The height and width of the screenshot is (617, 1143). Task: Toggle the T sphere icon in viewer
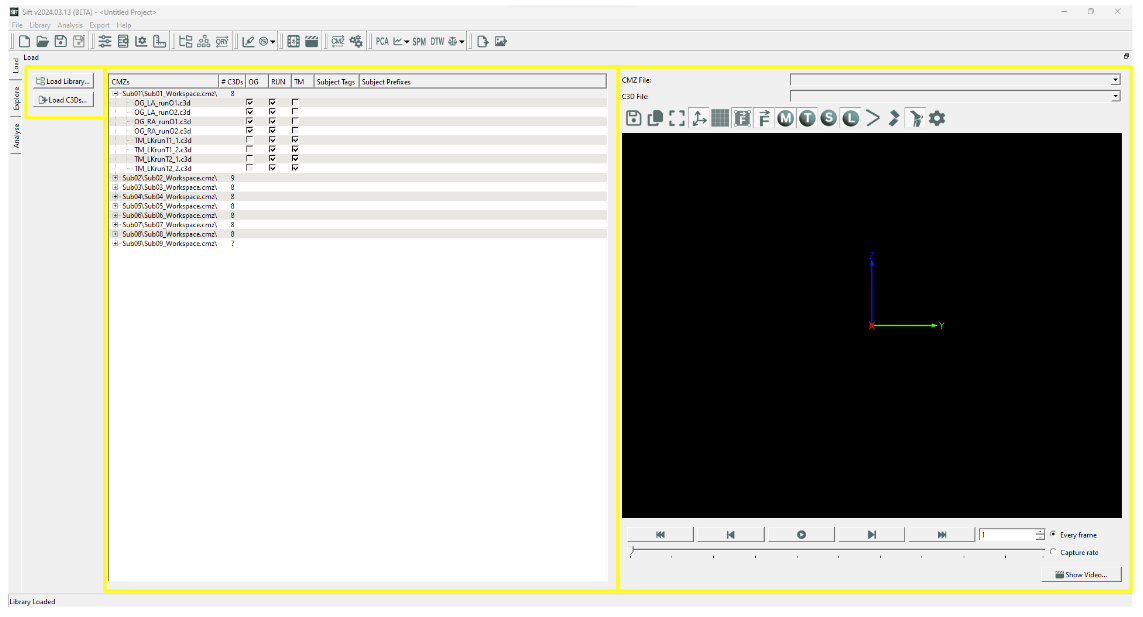pyautogui.click(x=807, y=118)
